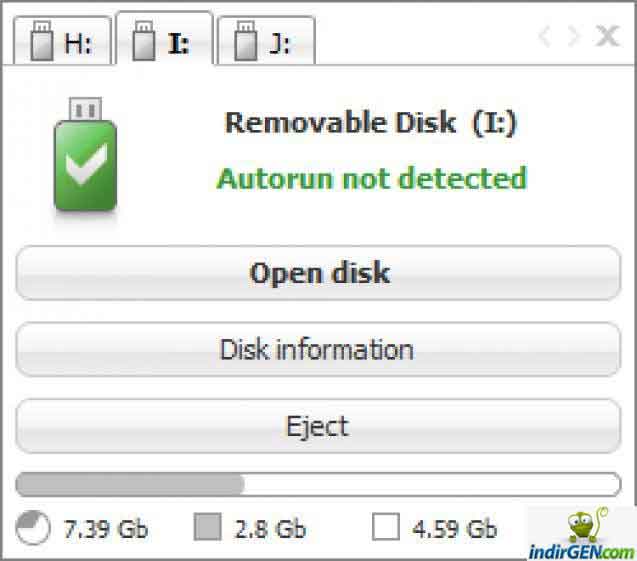Click the USB drive icon on H: tab
Screen dimensions: 637x561
[x=41, y=41]
